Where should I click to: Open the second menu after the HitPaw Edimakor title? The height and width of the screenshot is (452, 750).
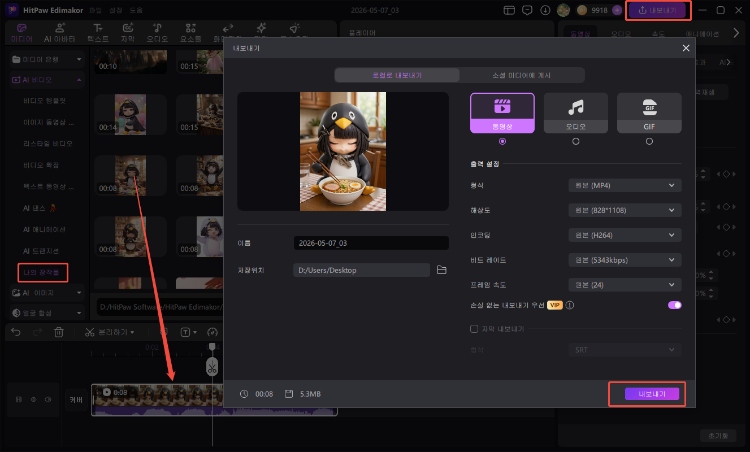point(116,10)
